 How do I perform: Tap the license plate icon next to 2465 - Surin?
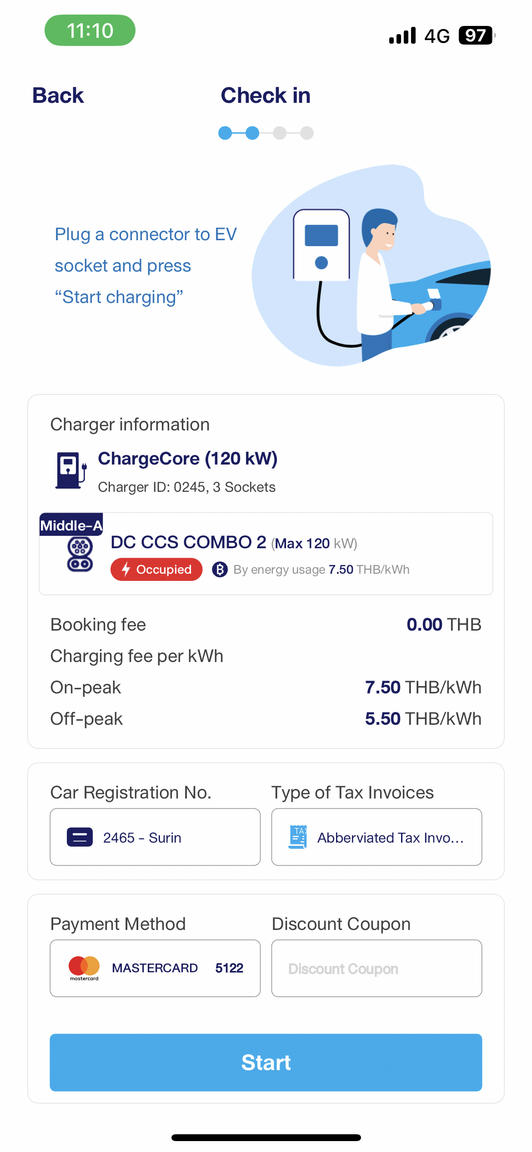click(x=79, y=837)
